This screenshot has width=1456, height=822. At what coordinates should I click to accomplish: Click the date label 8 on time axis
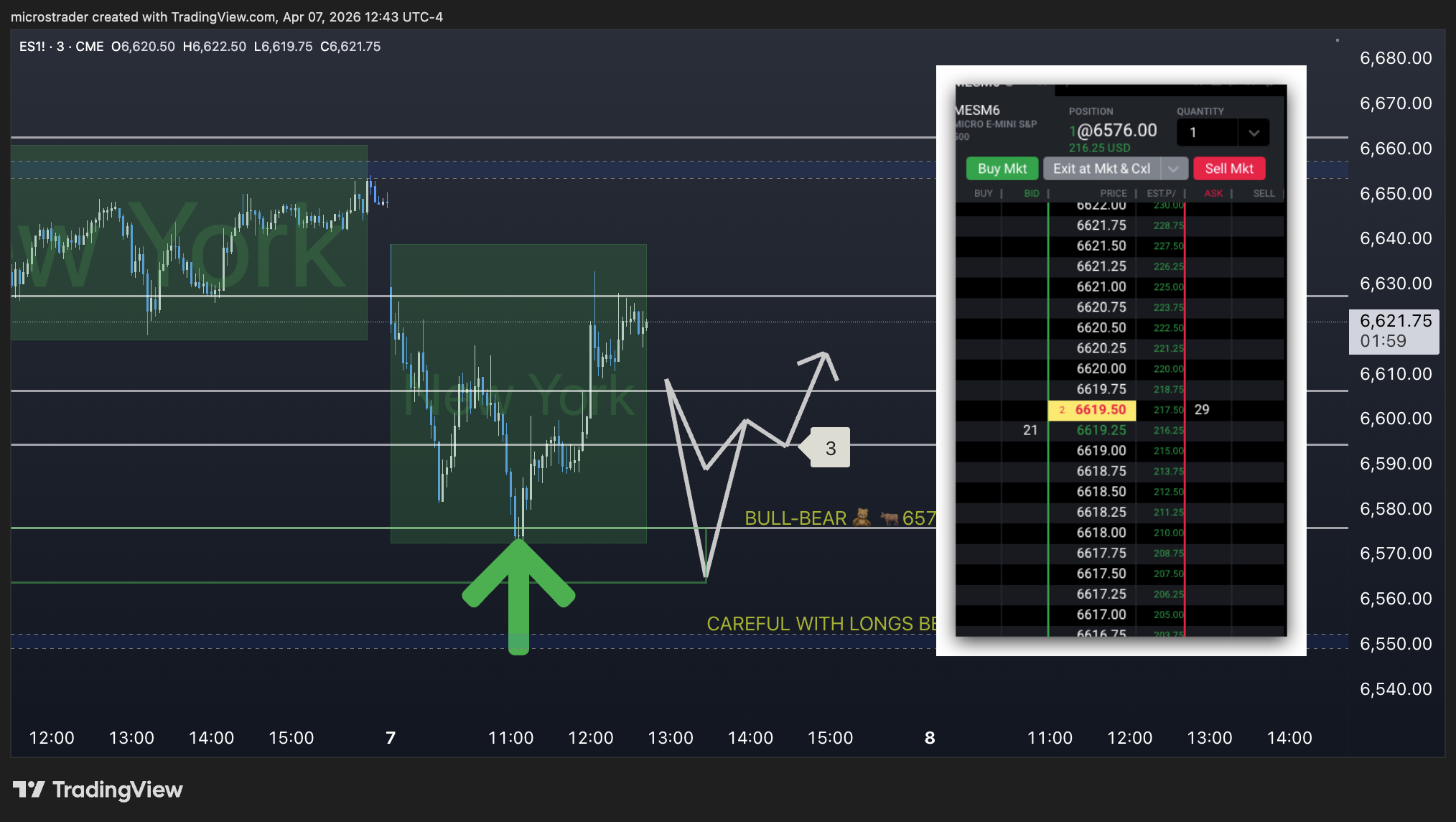(x=930, y=738)
